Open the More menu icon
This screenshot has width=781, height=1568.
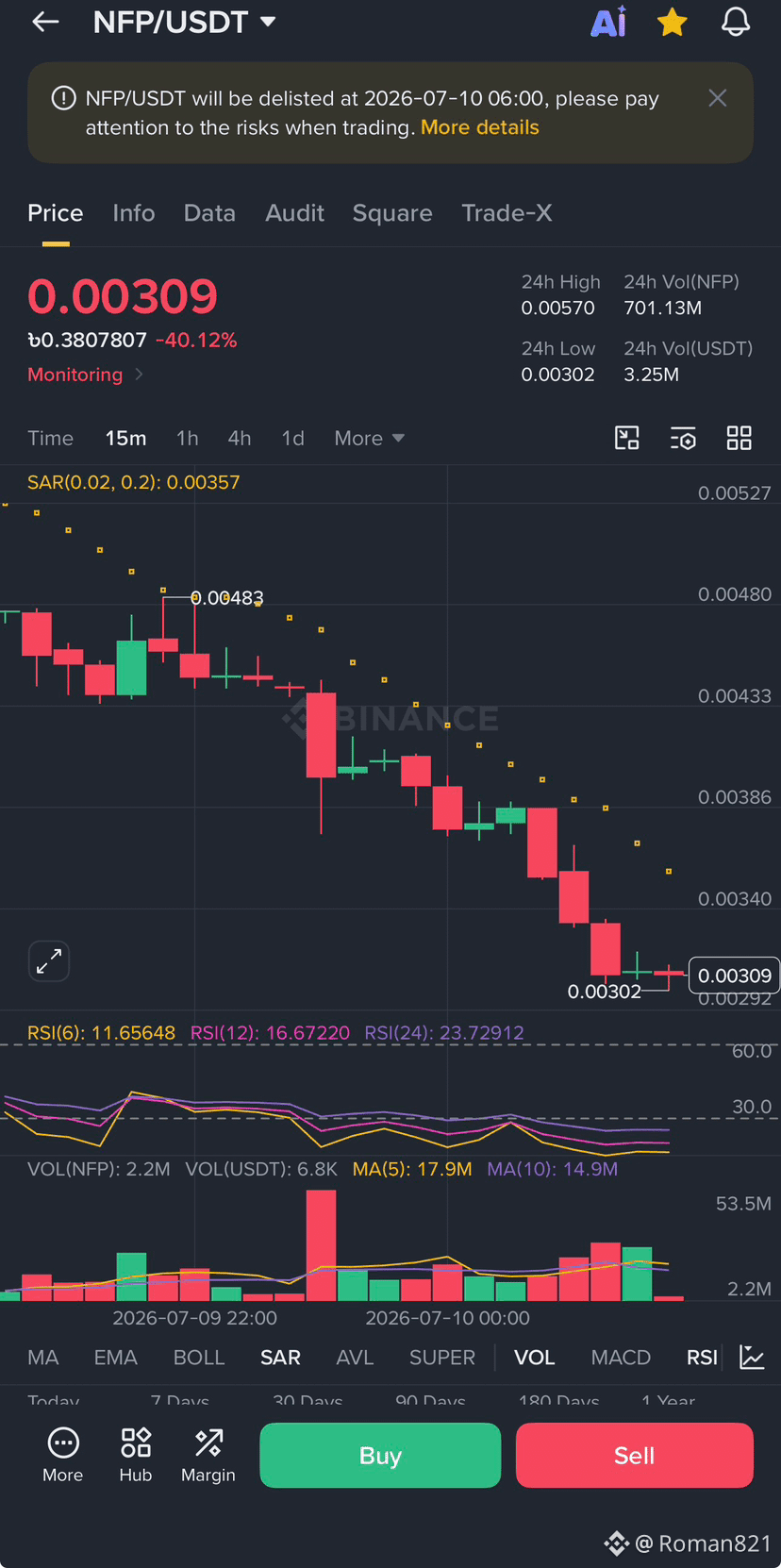point(63,1456)
